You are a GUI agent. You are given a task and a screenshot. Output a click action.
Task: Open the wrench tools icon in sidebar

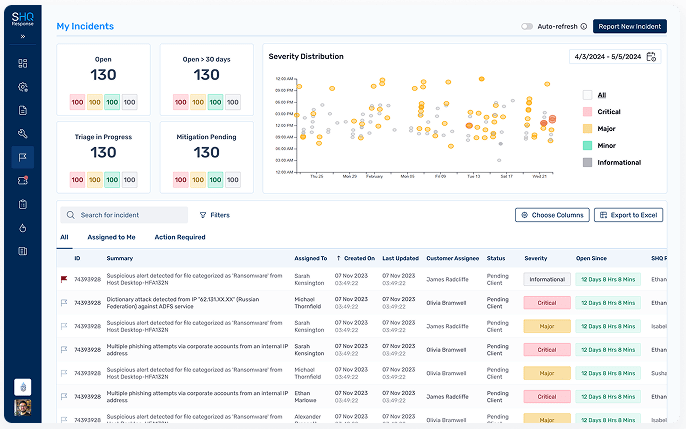pos(23,134)
